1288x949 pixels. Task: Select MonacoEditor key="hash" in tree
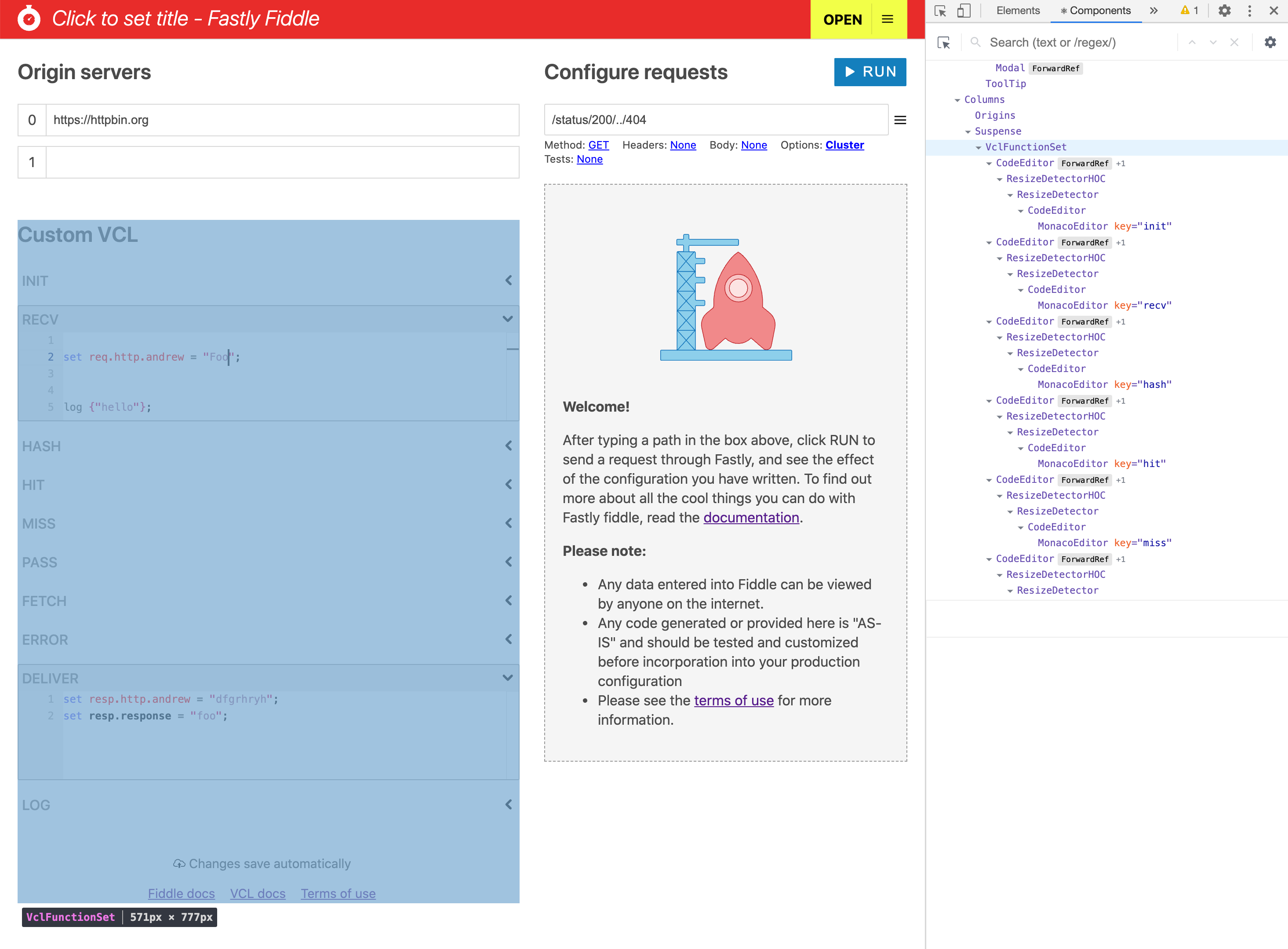click(1104, 385)
